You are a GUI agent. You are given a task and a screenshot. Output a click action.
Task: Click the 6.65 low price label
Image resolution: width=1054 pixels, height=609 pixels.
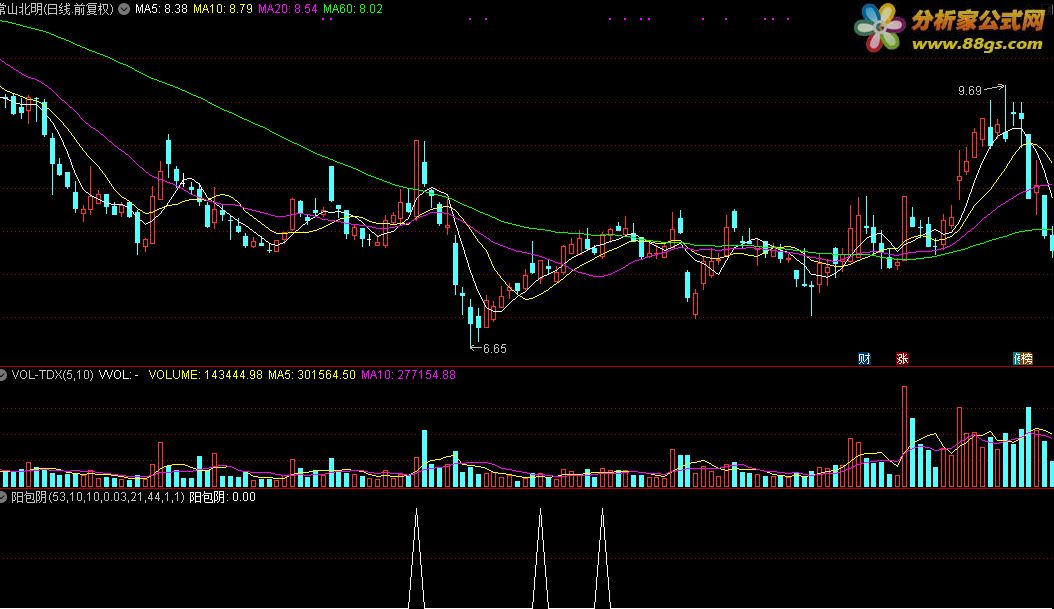[x=495, y=349]
